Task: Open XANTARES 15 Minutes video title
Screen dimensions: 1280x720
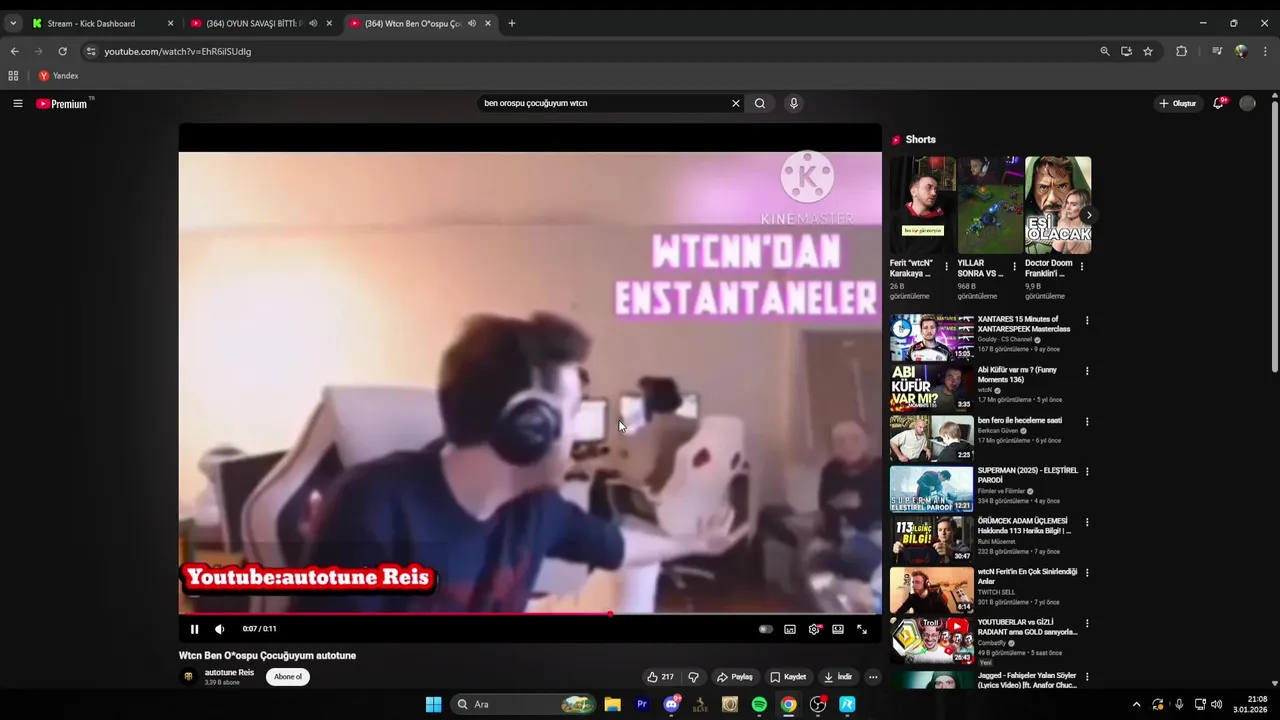Action: (x=1024, y=324)
